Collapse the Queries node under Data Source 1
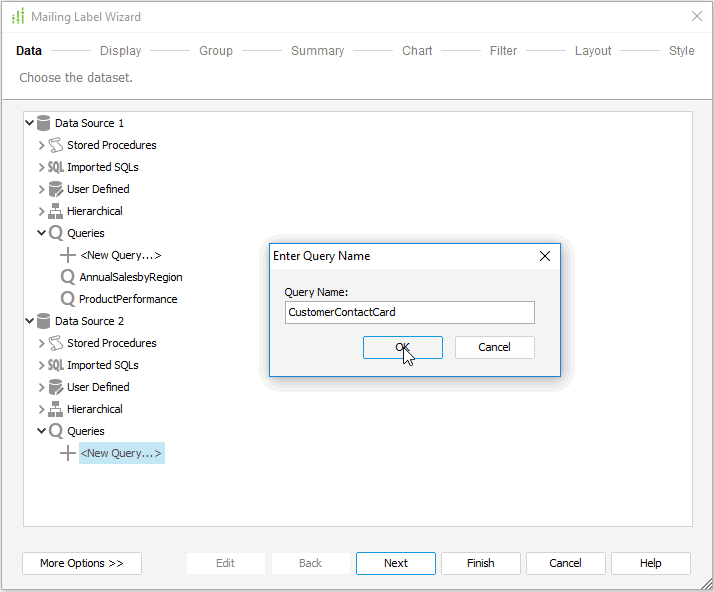This screenshot has height=592, width=714. click(x=42, y=233)
